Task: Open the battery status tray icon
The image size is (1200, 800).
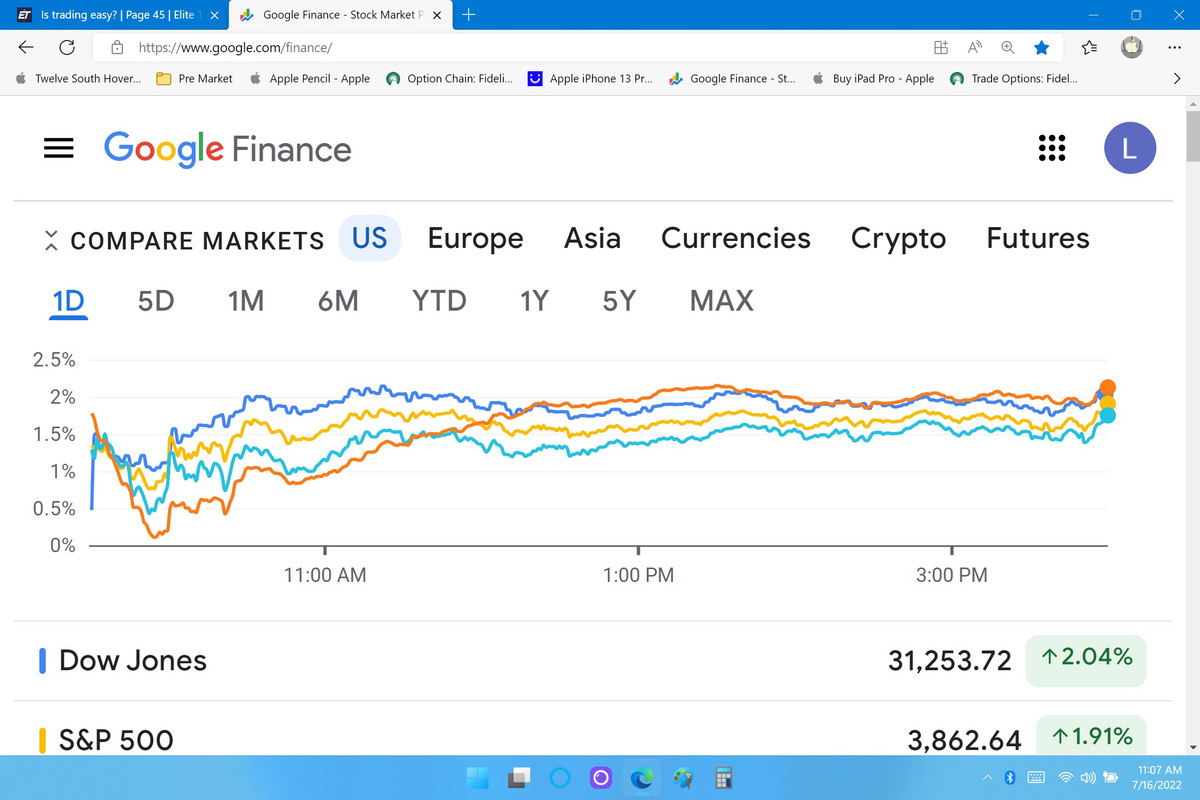Action: [1111, 777]
